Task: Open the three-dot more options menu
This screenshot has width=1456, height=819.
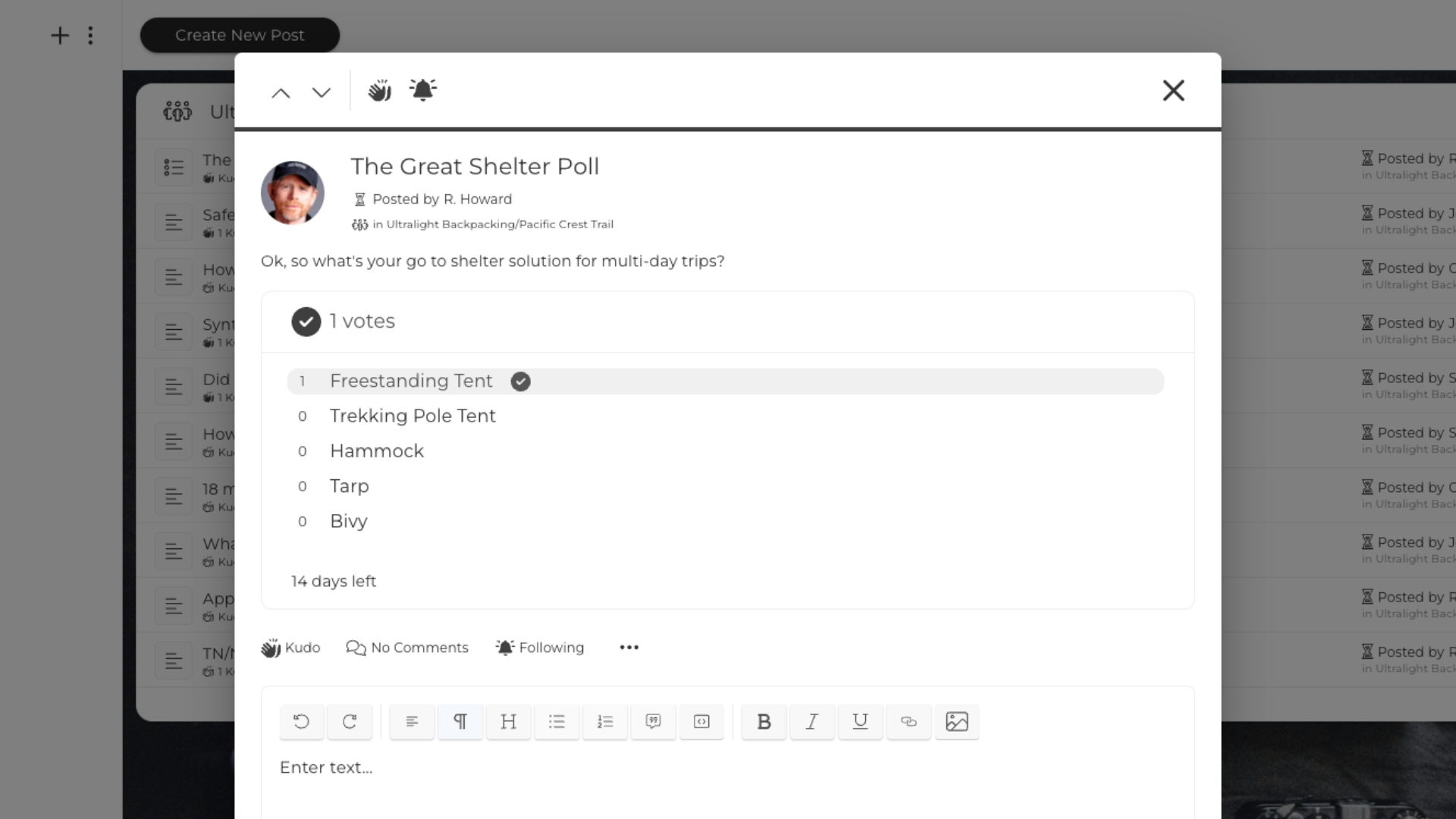Action: 629,648
